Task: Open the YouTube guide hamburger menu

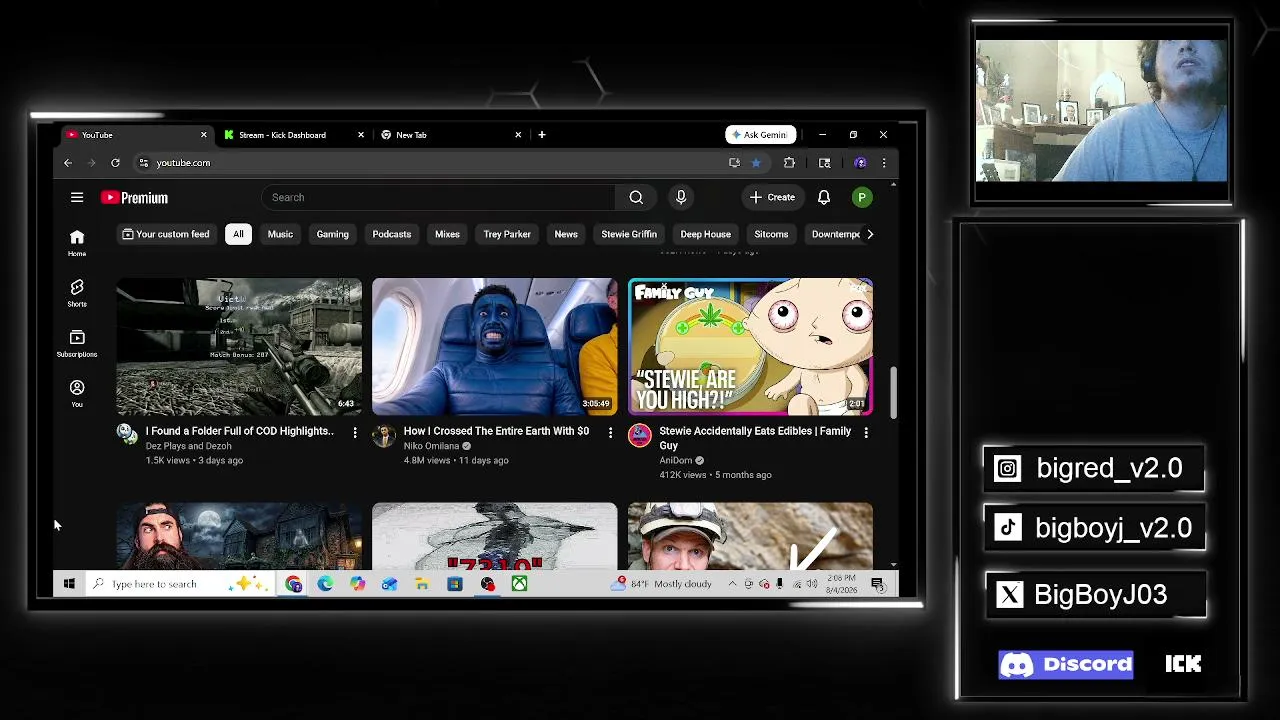Action: tap(77, 198)
